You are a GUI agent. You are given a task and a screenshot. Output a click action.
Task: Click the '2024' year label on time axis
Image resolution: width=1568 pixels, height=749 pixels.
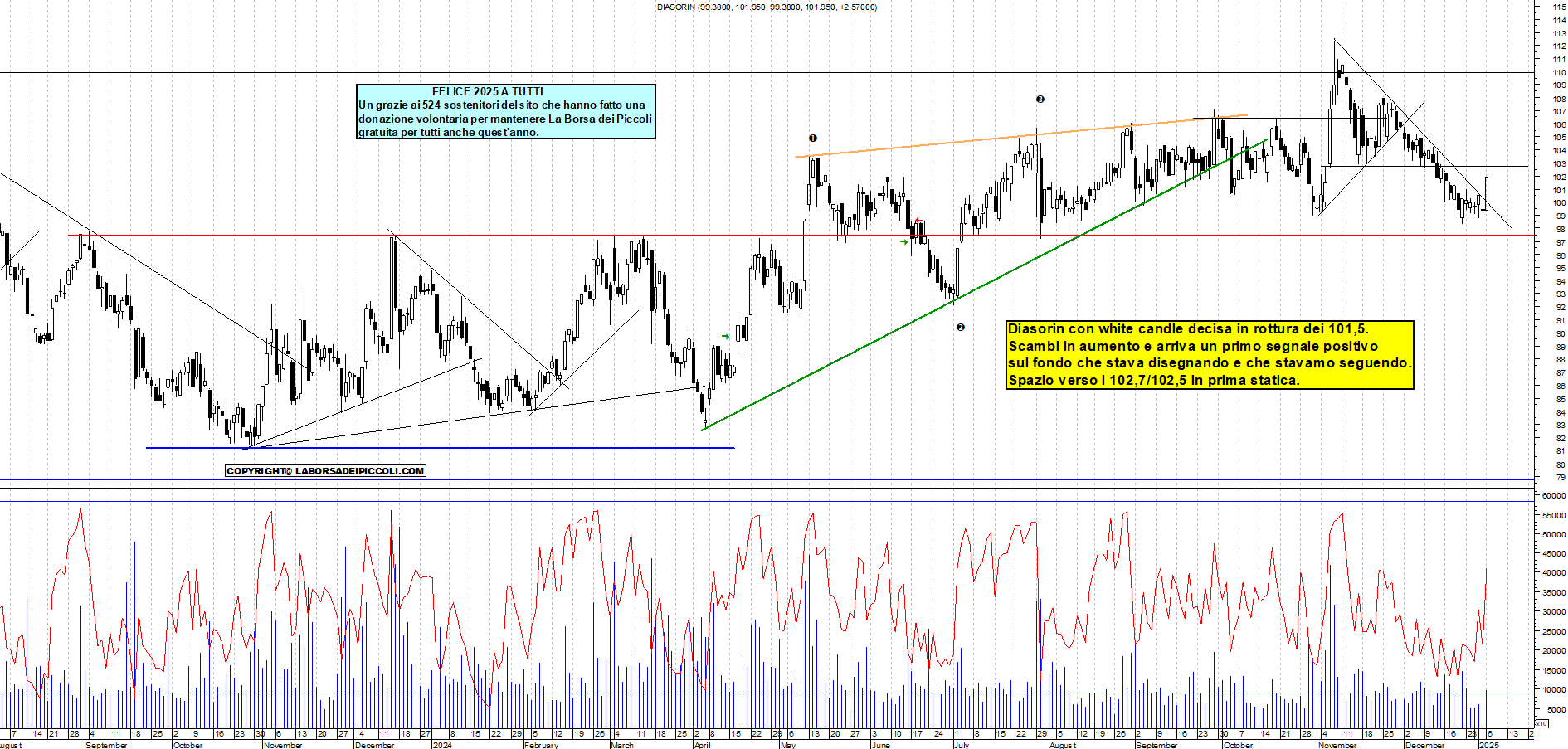pos(442,745)
